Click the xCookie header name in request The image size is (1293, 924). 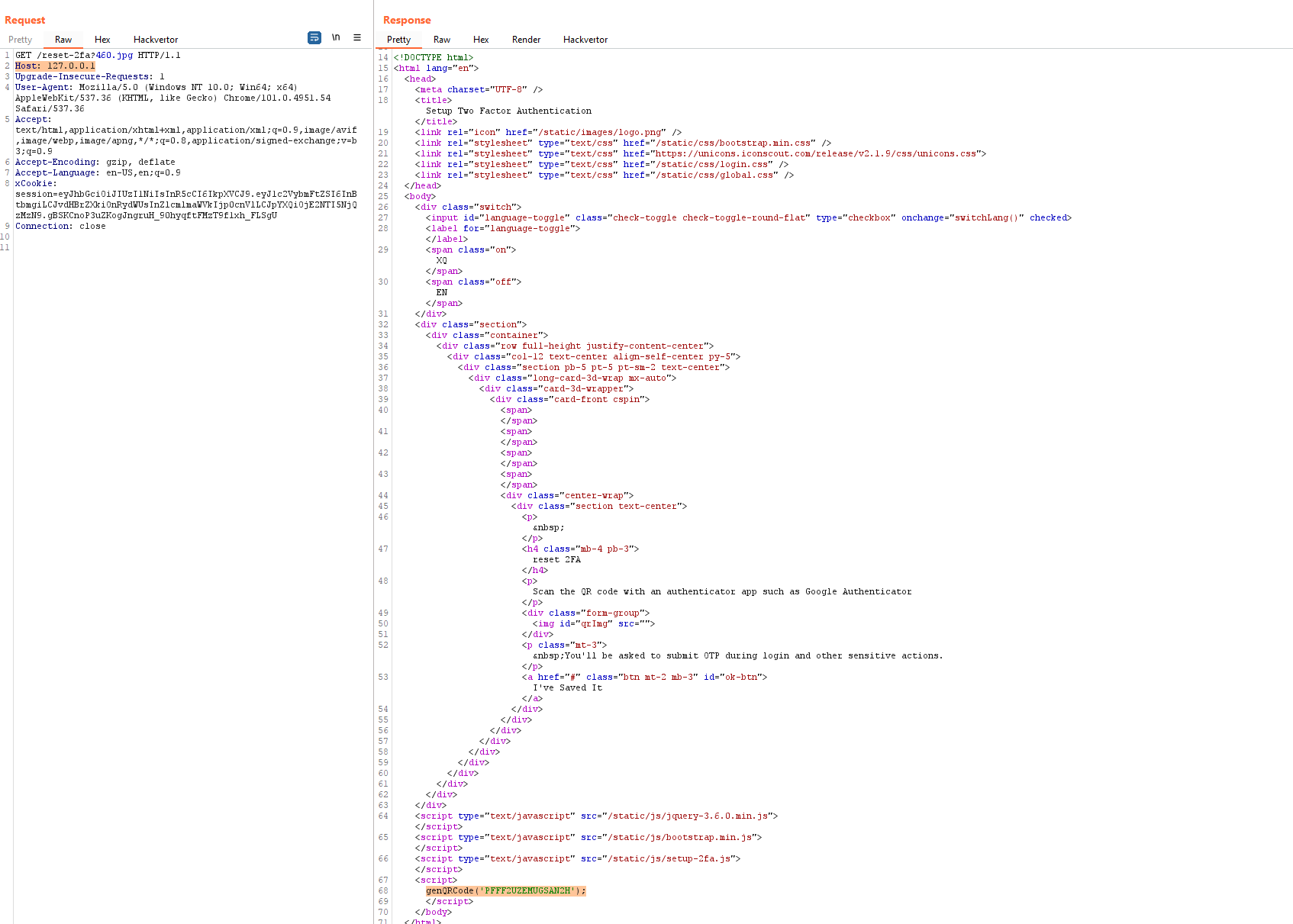[35, 184]
